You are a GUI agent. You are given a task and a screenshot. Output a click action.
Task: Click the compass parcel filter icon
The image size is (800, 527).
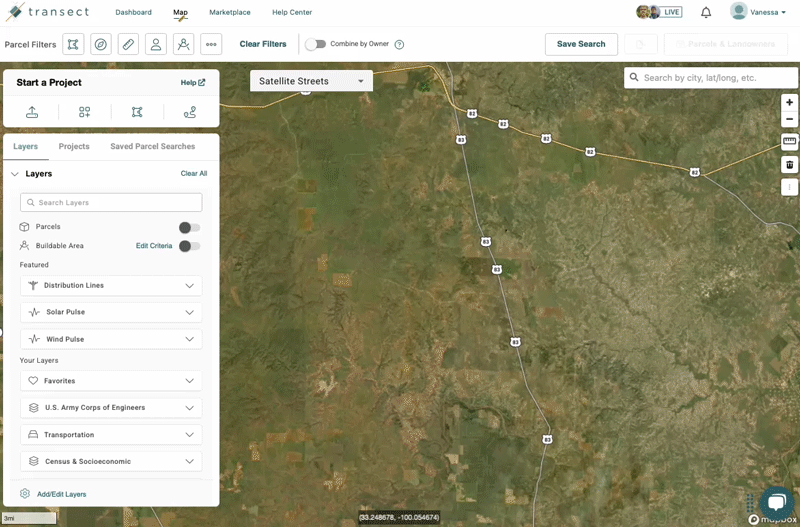101,44
